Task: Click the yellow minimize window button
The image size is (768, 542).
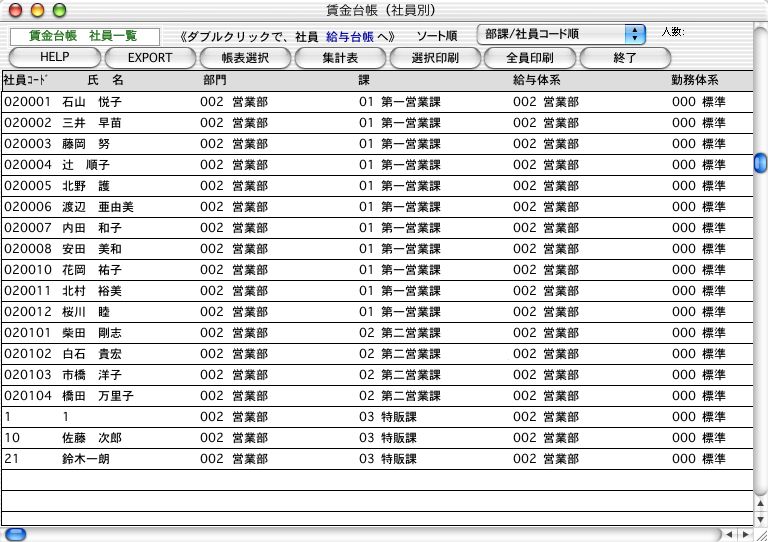Action: (x=34, y=9)
